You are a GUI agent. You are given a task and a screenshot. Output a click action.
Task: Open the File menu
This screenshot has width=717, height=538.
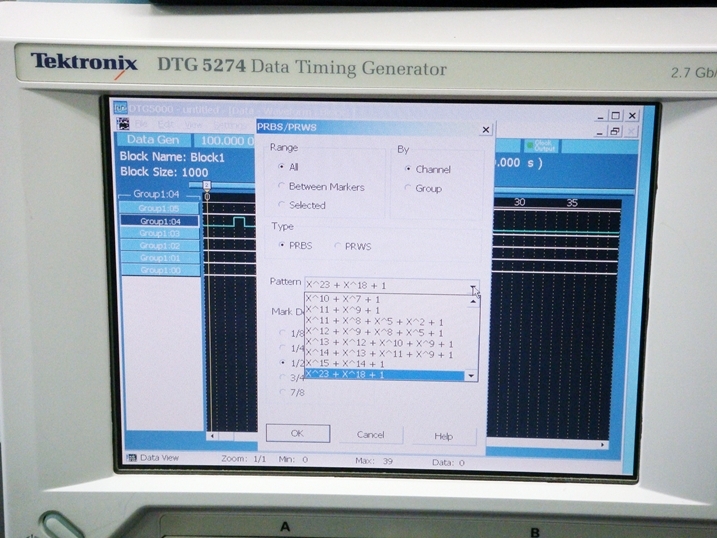point(140,124)
